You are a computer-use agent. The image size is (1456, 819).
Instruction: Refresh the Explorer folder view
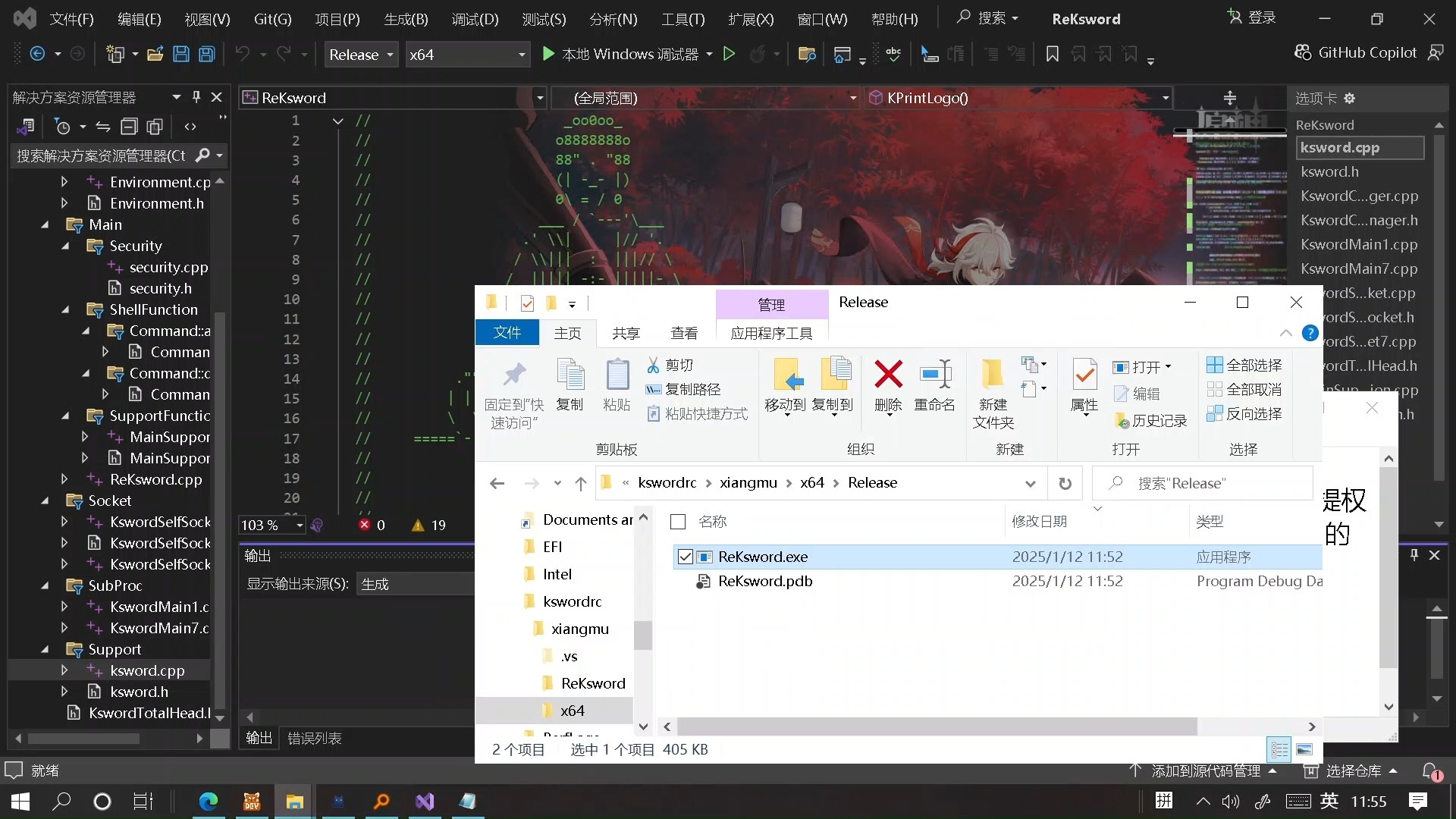pyautogui.click(x=1065, y=483)
